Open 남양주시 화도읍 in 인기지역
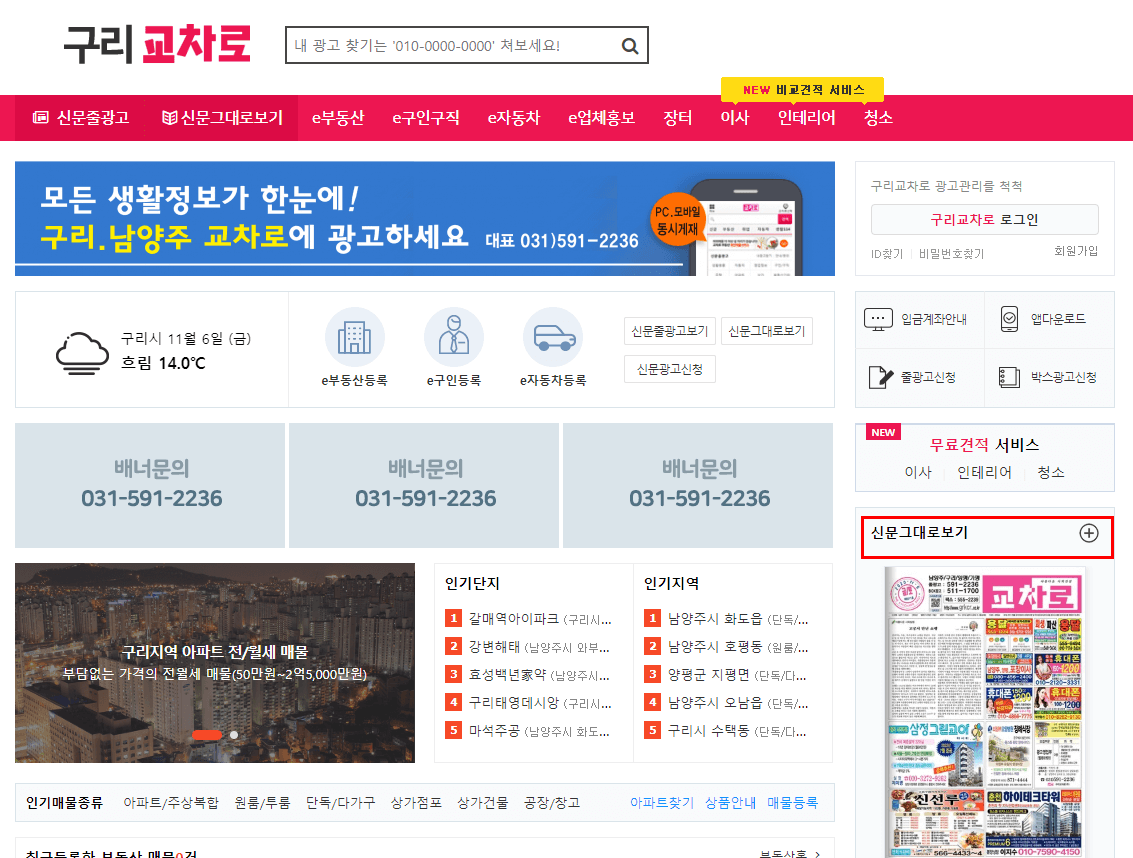1133x858 pixels. click(738, 619)
